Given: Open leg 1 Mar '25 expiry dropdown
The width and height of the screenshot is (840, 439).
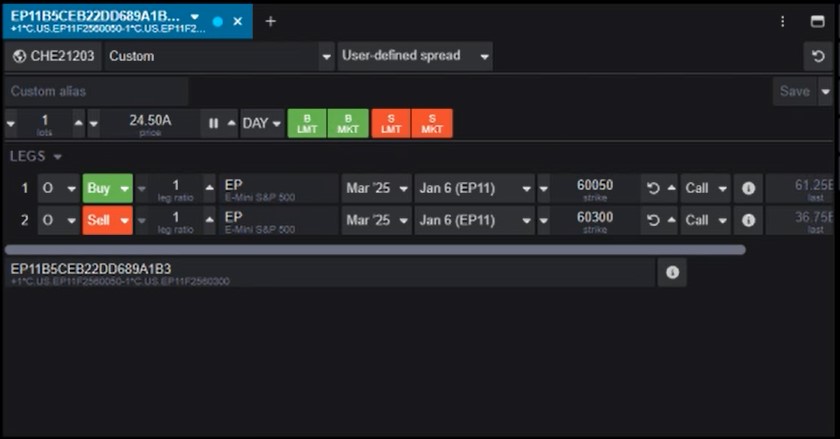Looking at the screenshot, I should tap(376, 188).
